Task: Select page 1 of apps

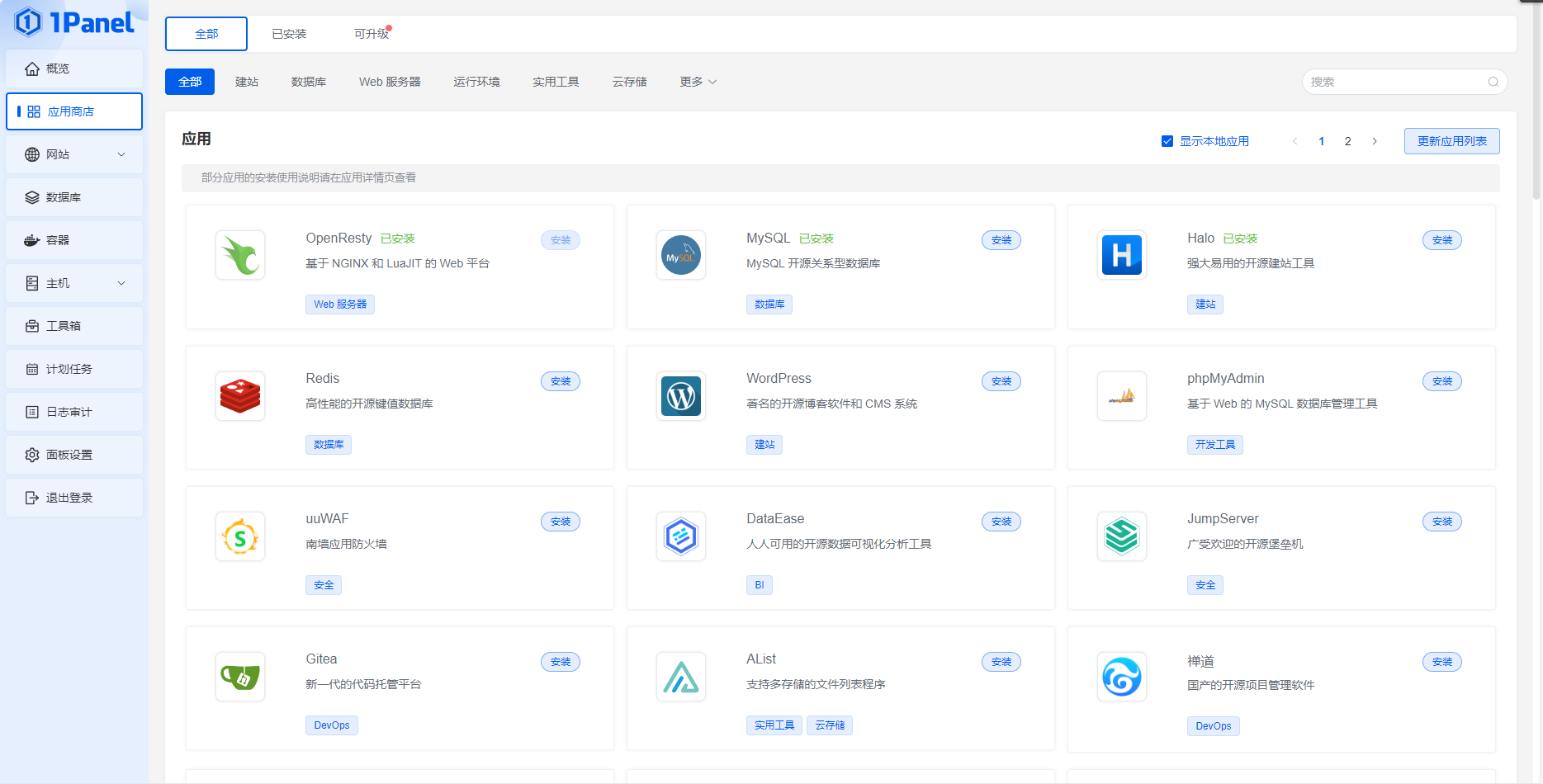Action: [x=1321, y=141]
